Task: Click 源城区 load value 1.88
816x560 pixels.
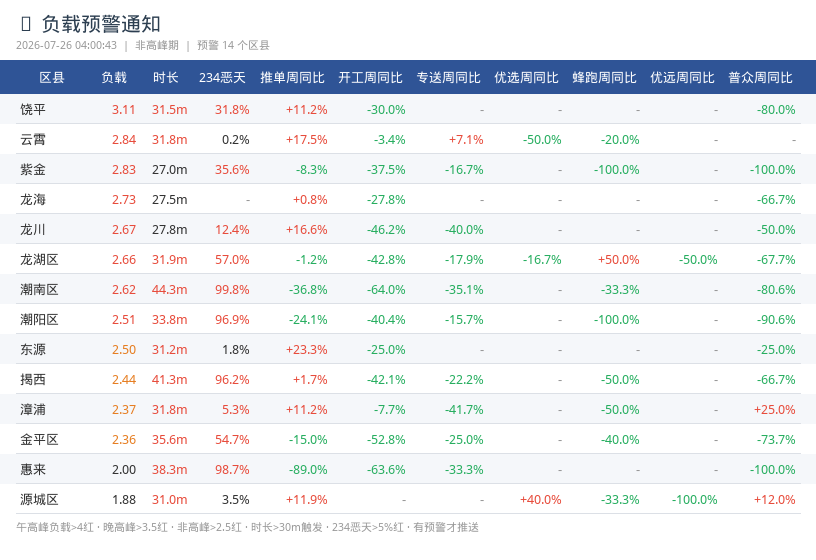Action: click(x=124, y=500)
